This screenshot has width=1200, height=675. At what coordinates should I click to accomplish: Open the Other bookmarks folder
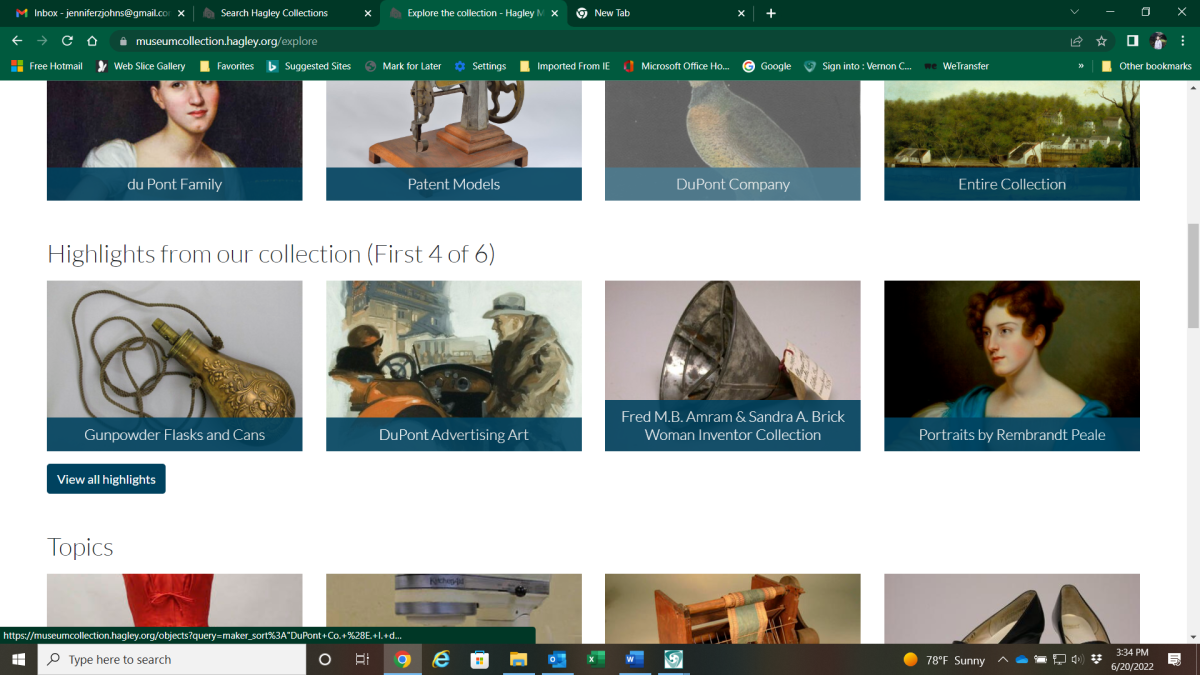1146,66
